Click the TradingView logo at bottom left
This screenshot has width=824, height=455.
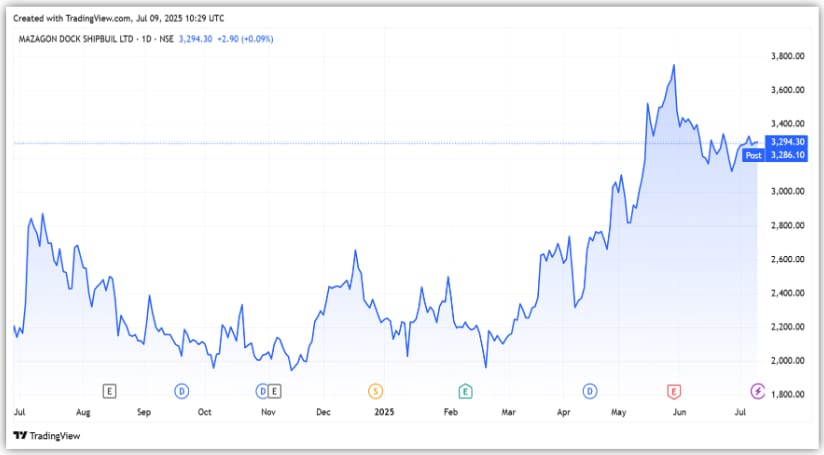pyautogui.click(x=46, y=436)
